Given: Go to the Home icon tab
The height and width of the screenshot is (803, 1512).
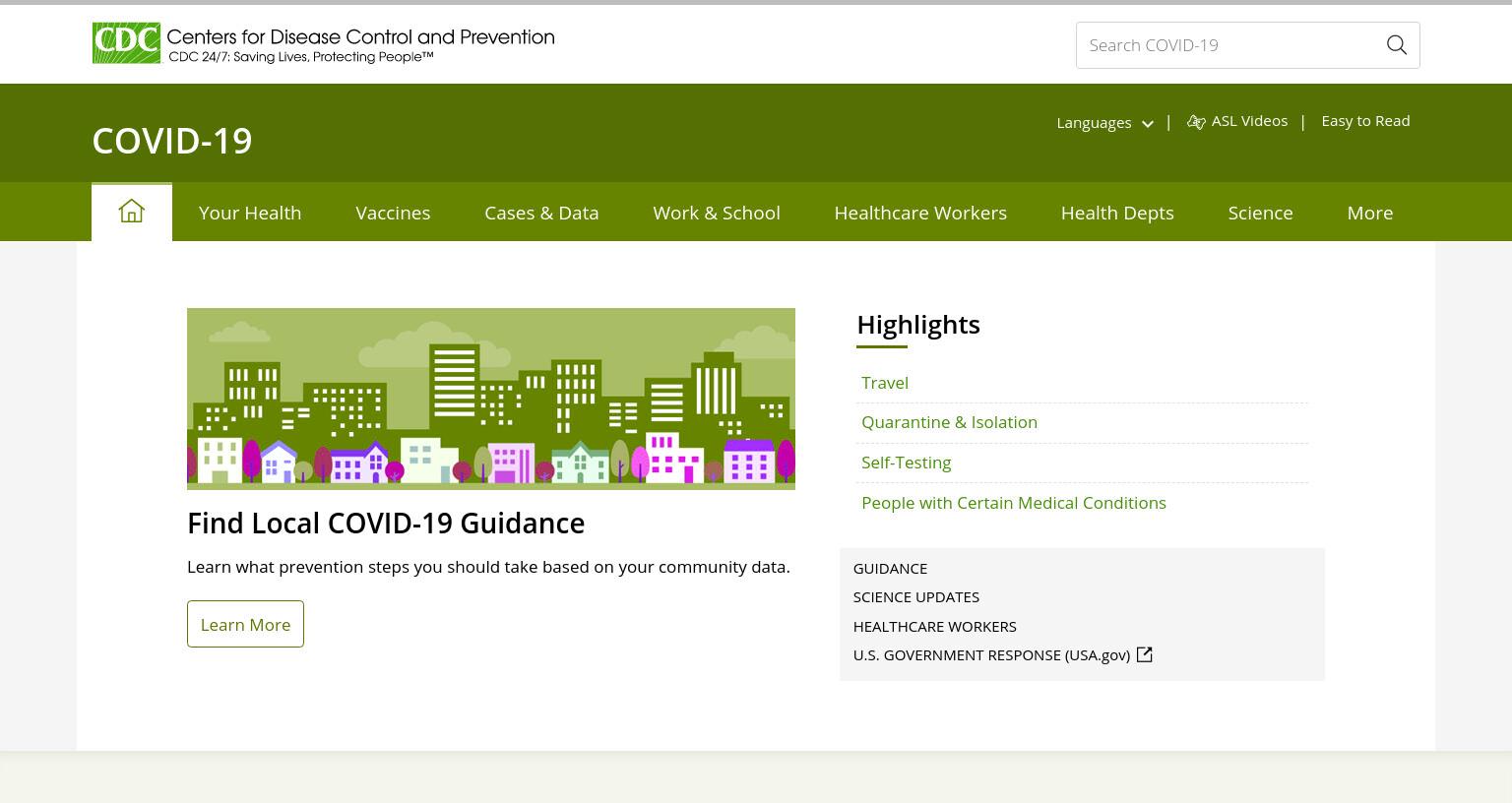Looking at the screenshot, I should click(132, 212).
